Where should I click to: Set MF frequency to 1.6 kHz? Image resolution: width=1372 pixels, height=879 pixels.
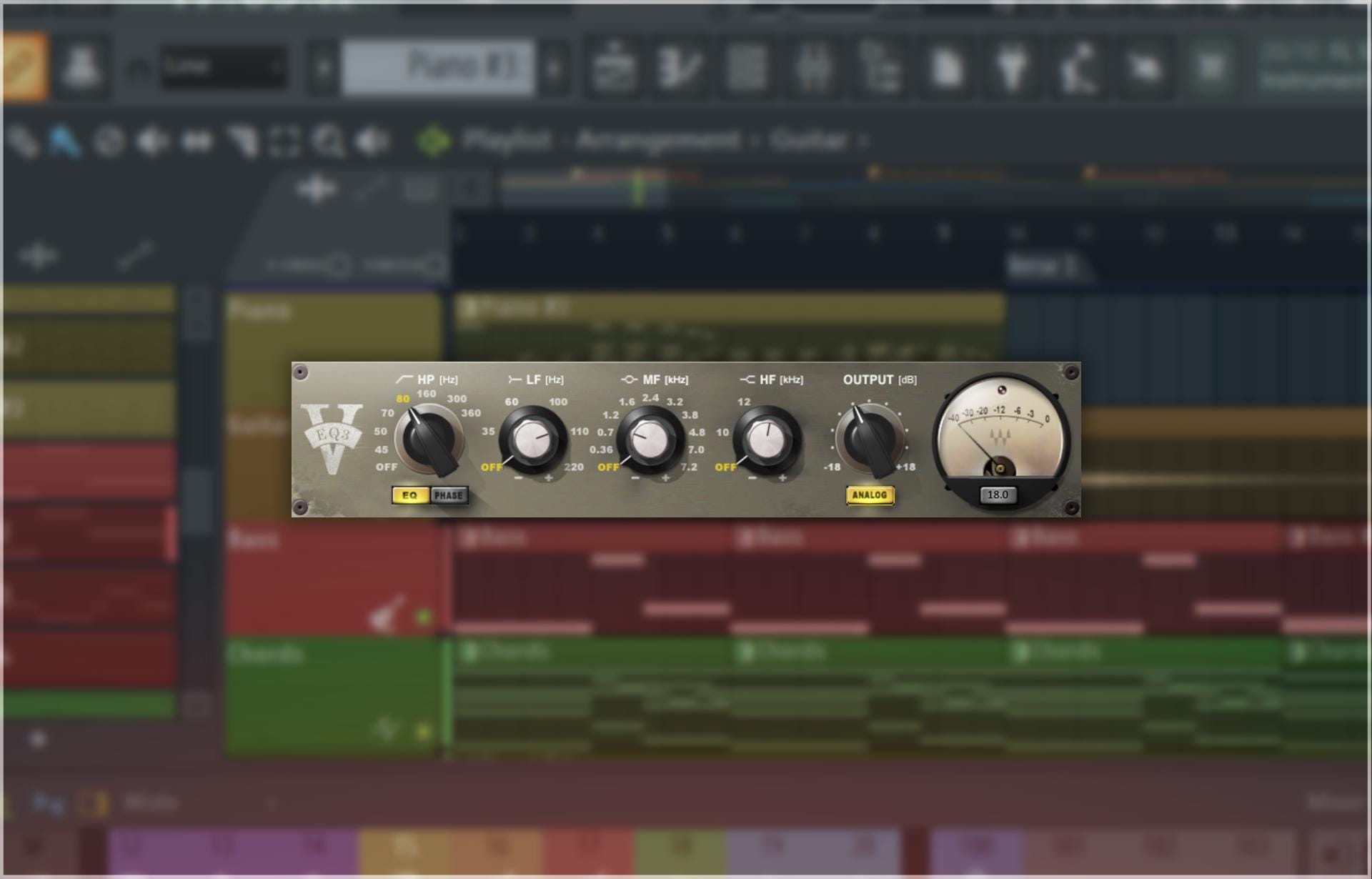(x=627, y=402)
